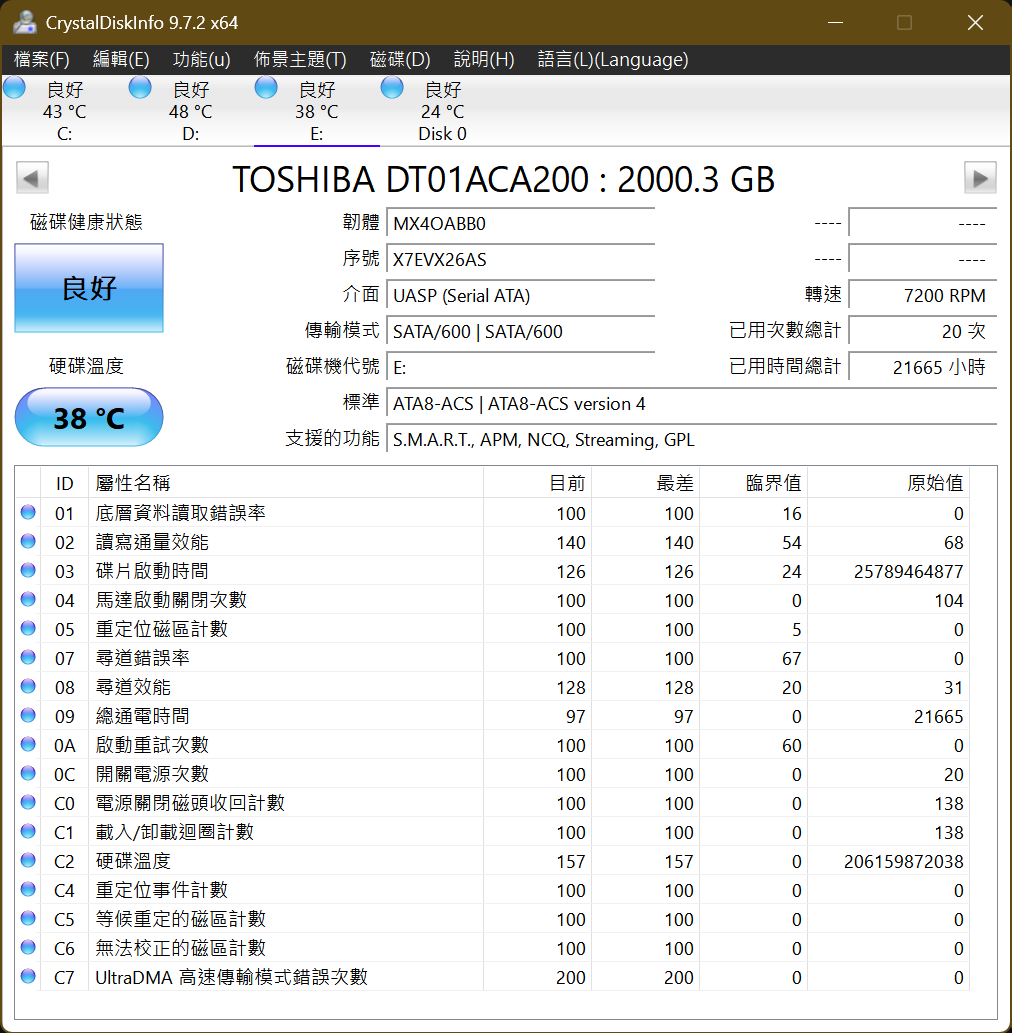Switch to the D: 48 °C drive tab
Viewport: 1012px width, 1033px height.
[x=190, y=111]
